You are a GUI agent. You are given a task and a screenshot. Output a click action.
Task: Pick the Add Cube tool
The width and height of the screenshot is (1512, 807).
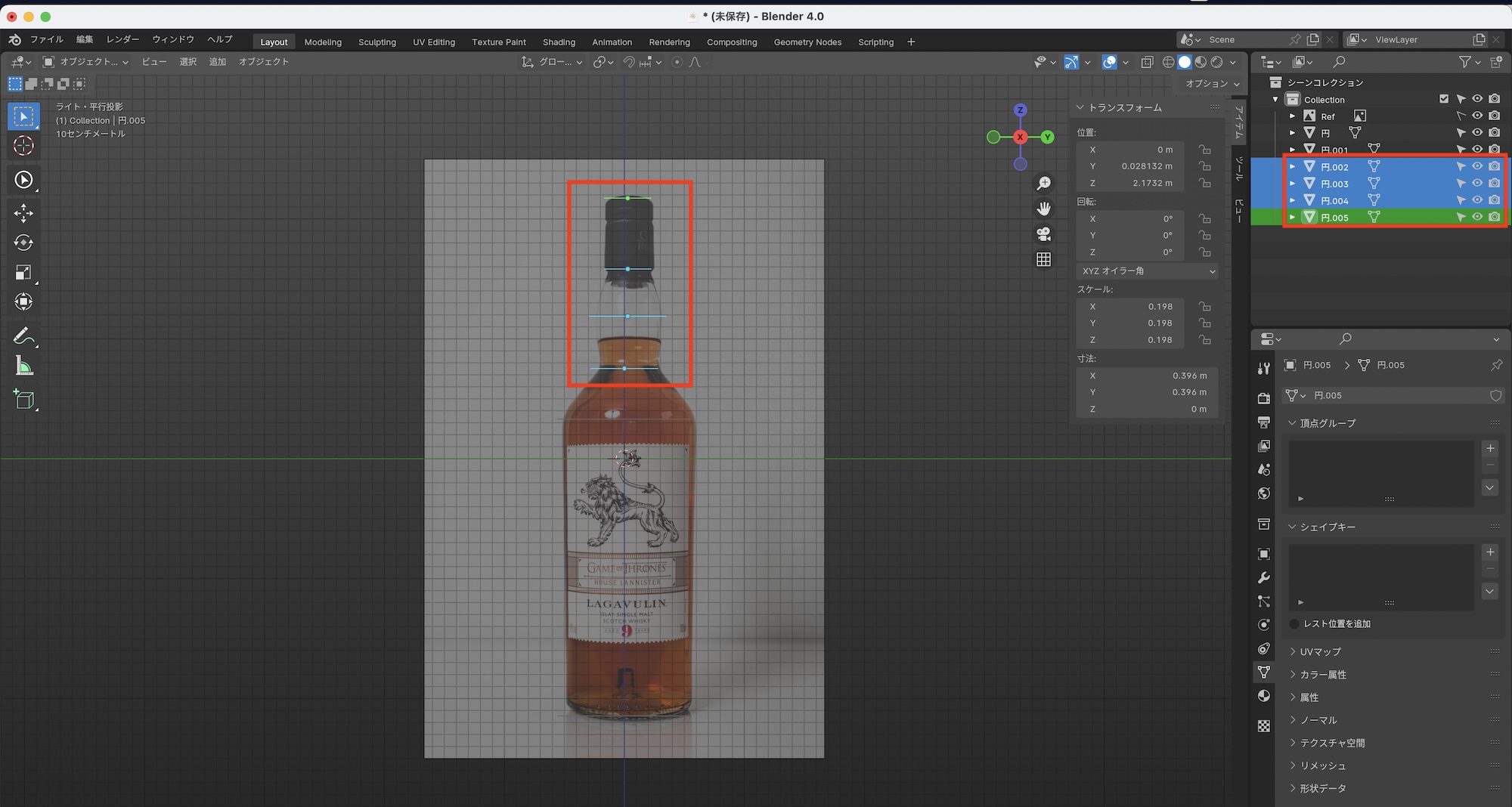point(23,400)
